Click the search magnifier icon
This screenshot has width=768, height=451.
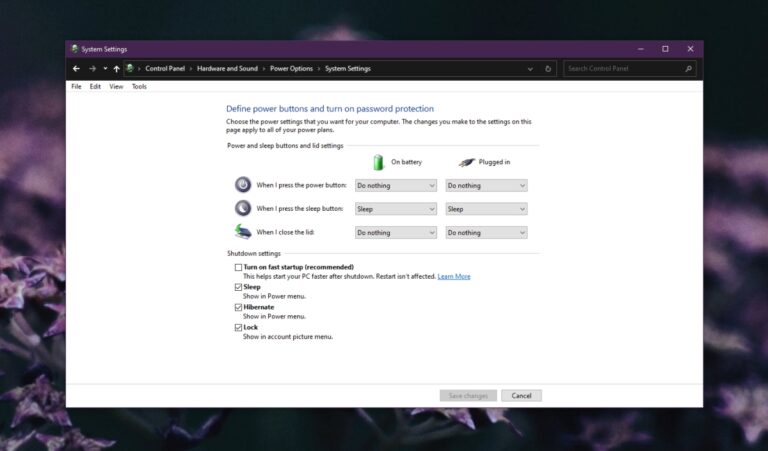pyautogui.click(x=688, y=69)
